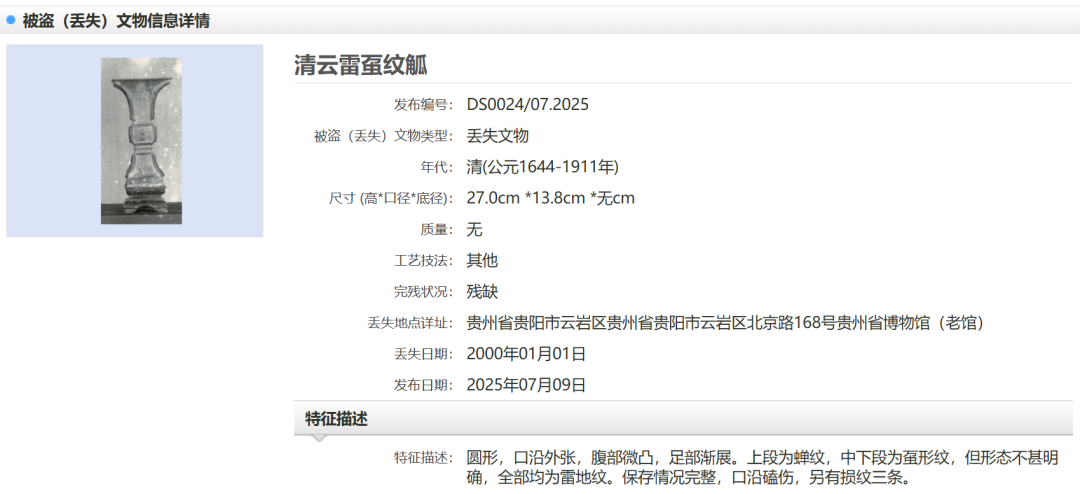Viewport: 1080px width, 494px height.
Task: Select the publish date 2025年07月09日
Action: [526, 385]
